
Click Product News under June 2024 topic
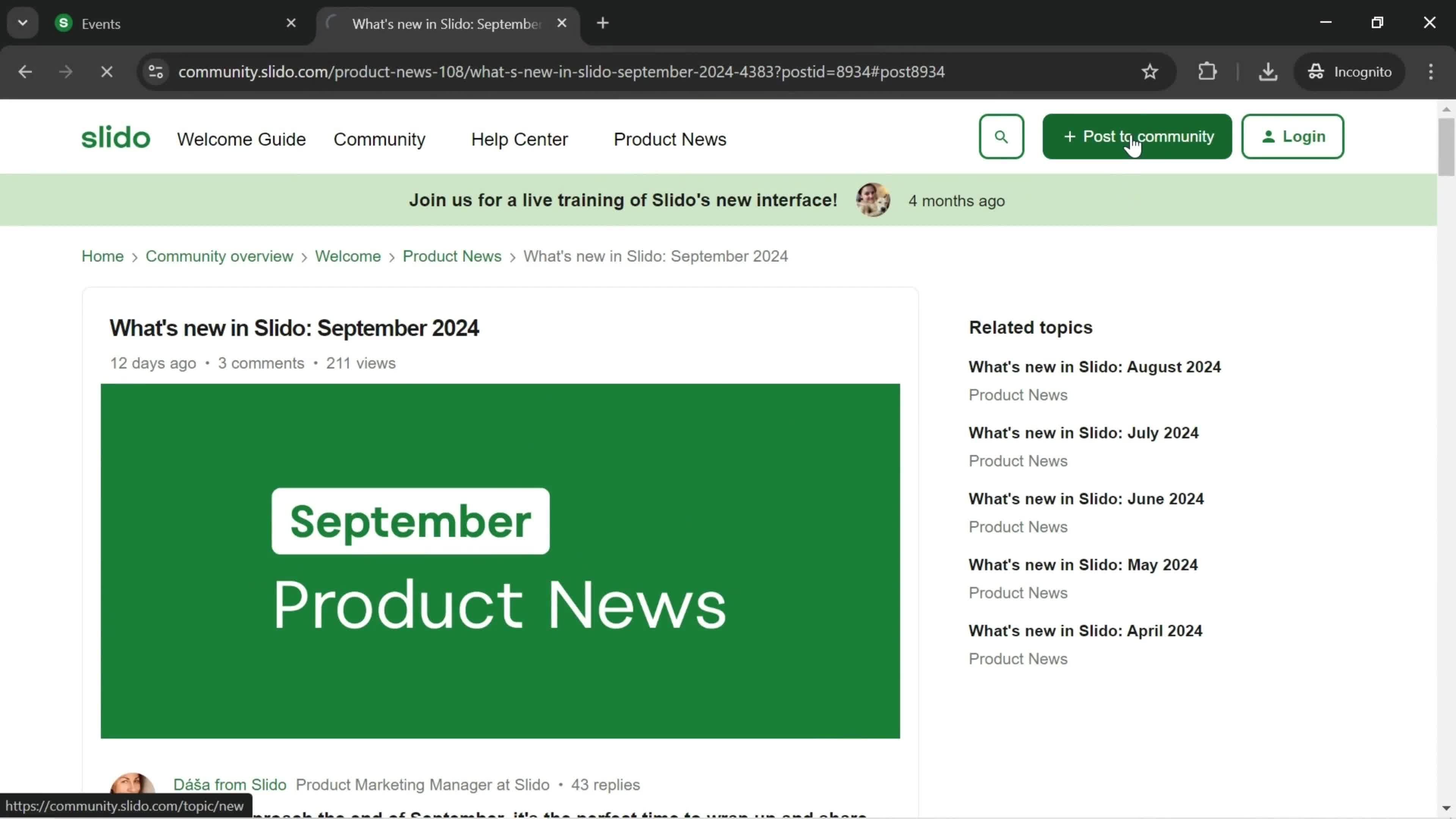pos(1018,527)
